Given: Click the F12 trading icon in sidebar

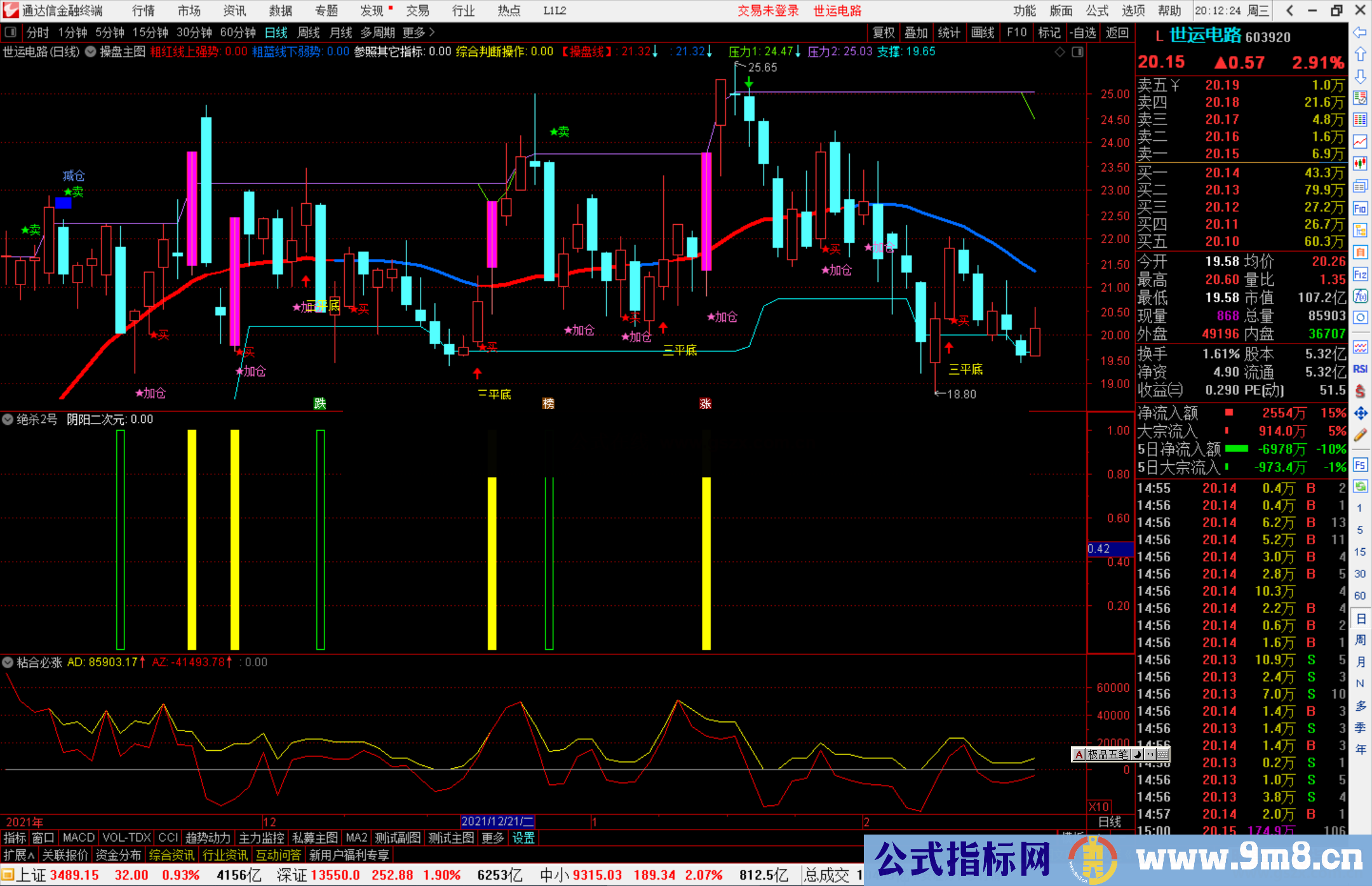Looking at the screenshot, I should pyautogui.click(x=1360, y=274).
